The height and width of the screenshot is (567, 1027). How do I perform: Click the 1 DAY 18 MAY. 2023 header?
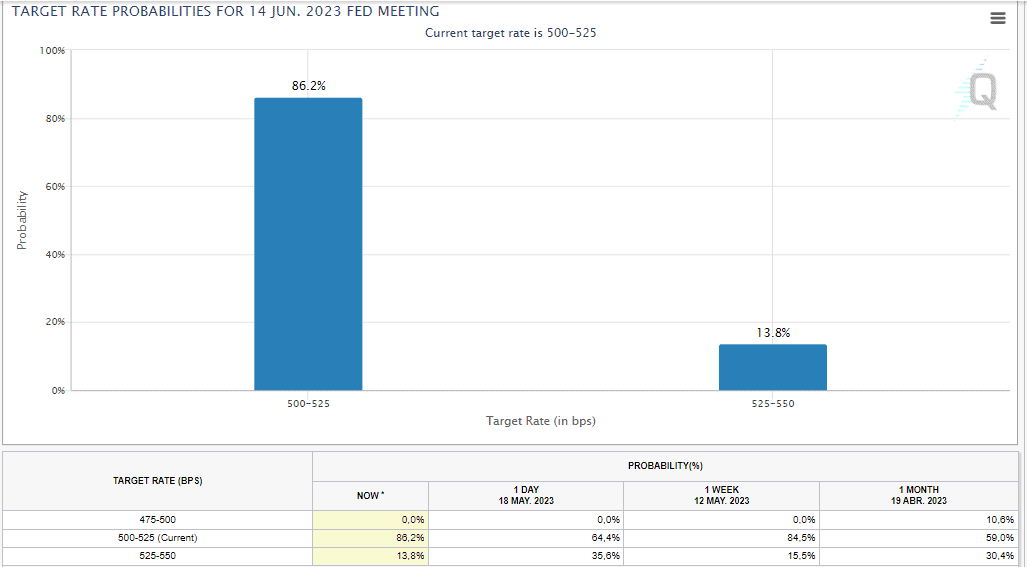coord(525,495)
